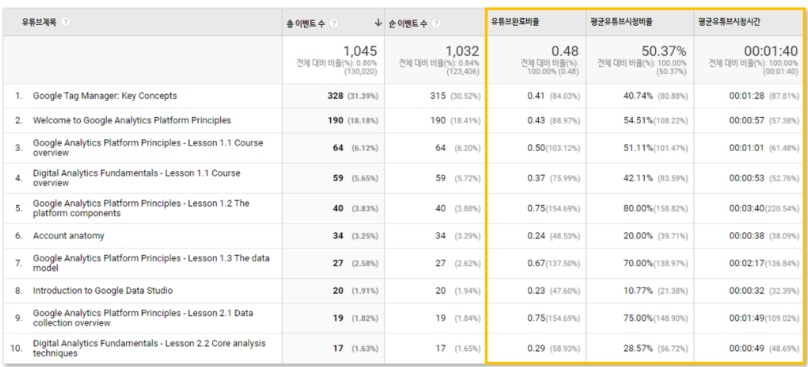Select watch ratio 75.00% cell
This screenshot has height=367, width=808.
(x=638, y=318)
